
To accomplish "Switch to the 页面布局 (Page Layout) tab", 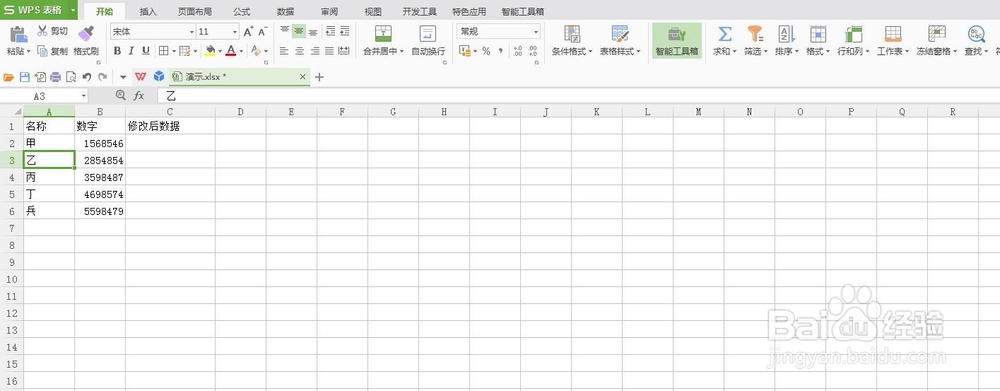I will click(195, 11).
